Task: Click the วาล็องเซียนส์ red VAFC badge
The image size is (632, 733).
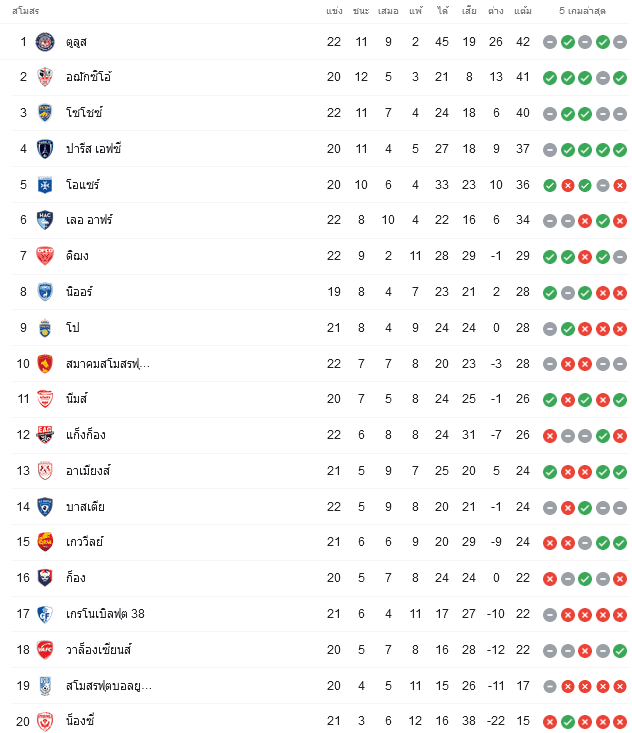Action: [45, 650]
